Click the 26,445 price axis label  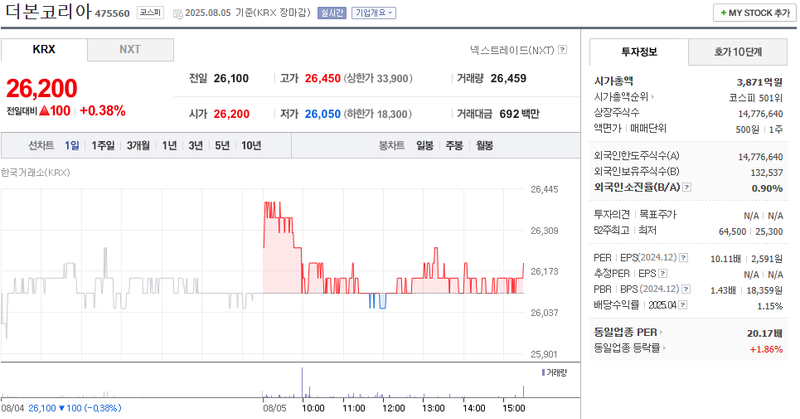pos(544,189)
